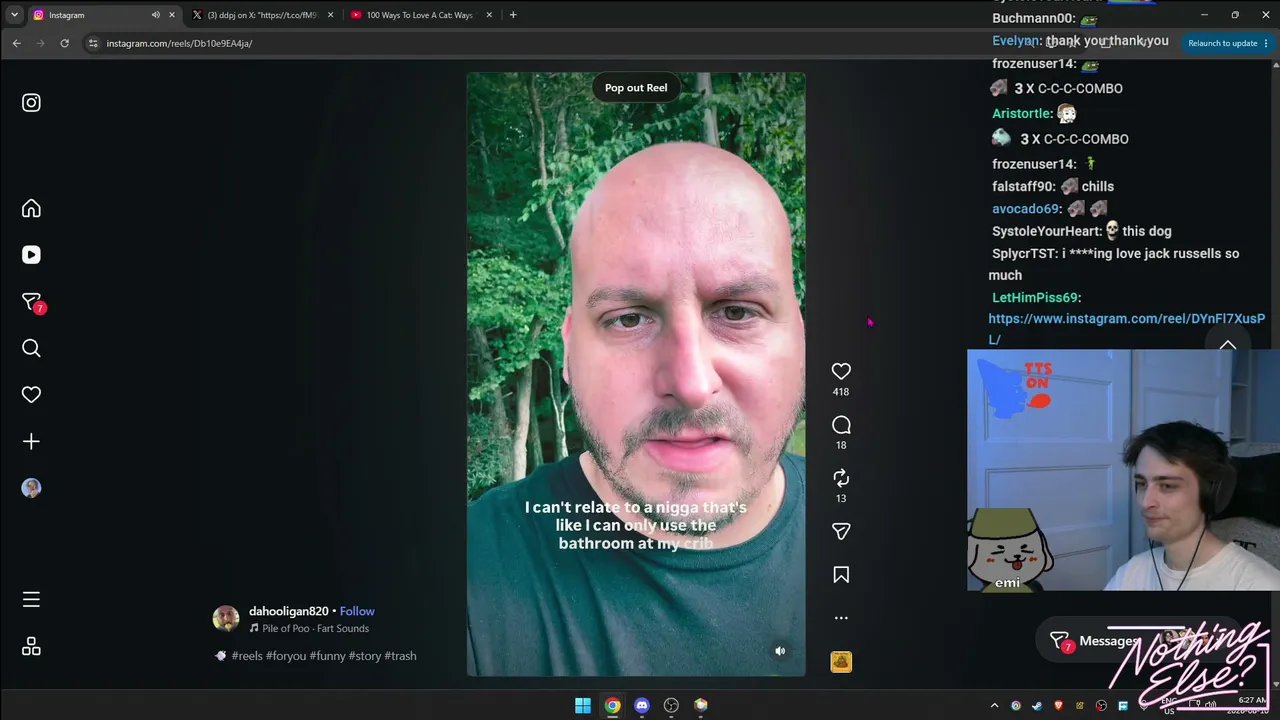Open the Brave icon in the system tray
Viewport: 1280px width, 720px height.
(1058, 706)
